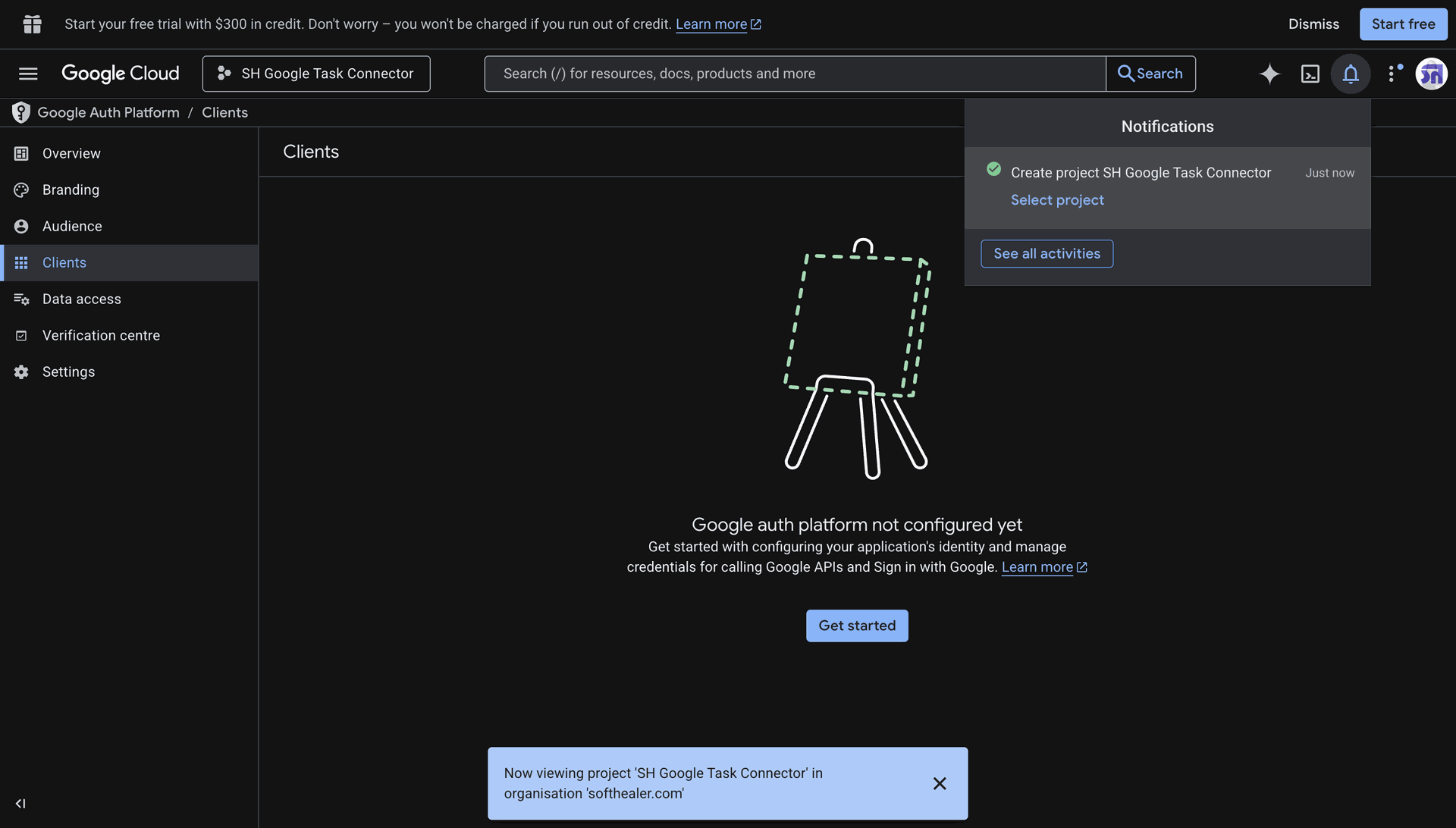The image size is (1456, 828).
Task: Open Branding section in sidebar
Action: (129, 190)
